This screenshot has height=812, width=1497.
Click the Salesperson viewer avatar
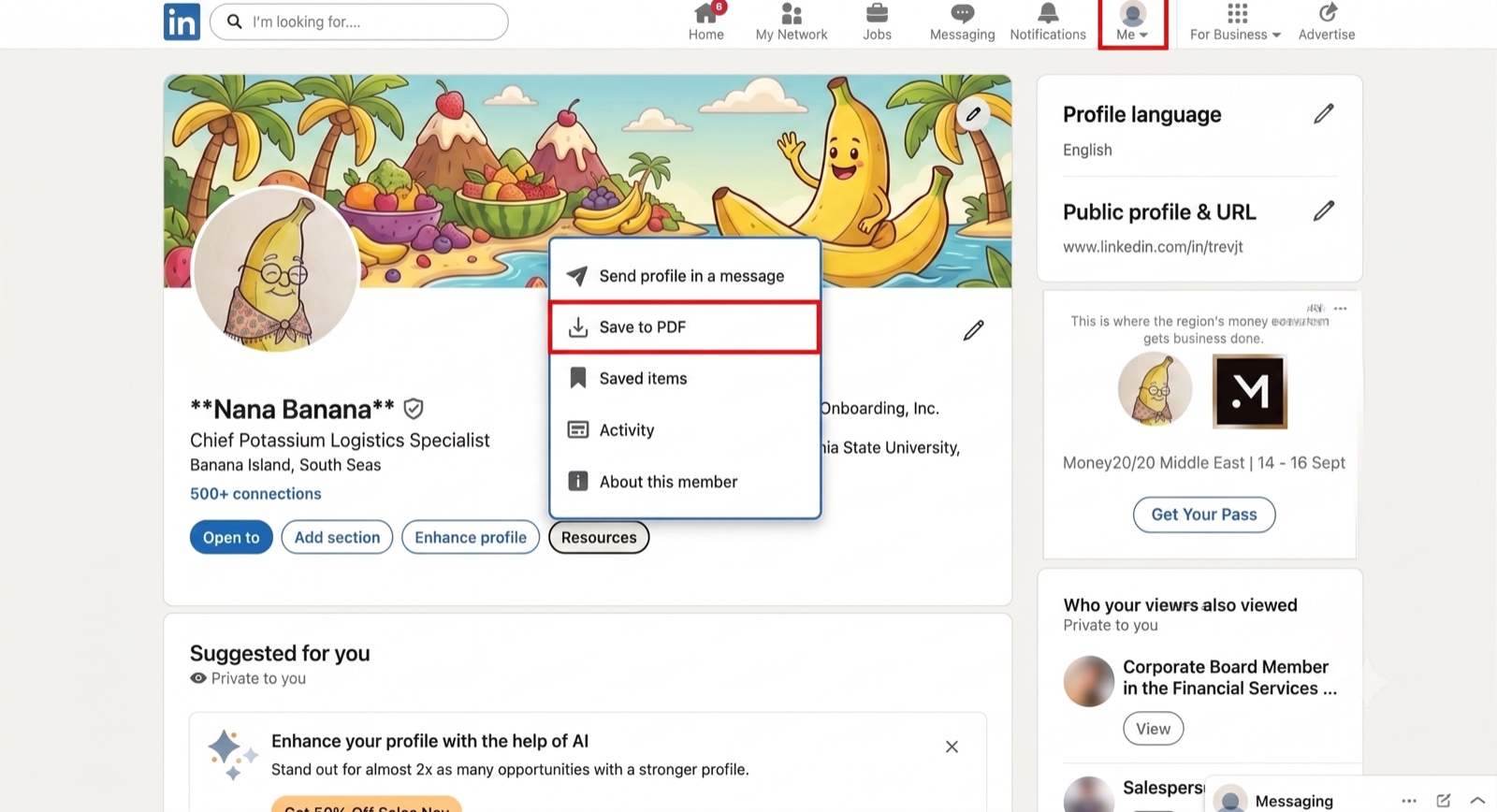pyautogui.click(x=1088, y=794)
